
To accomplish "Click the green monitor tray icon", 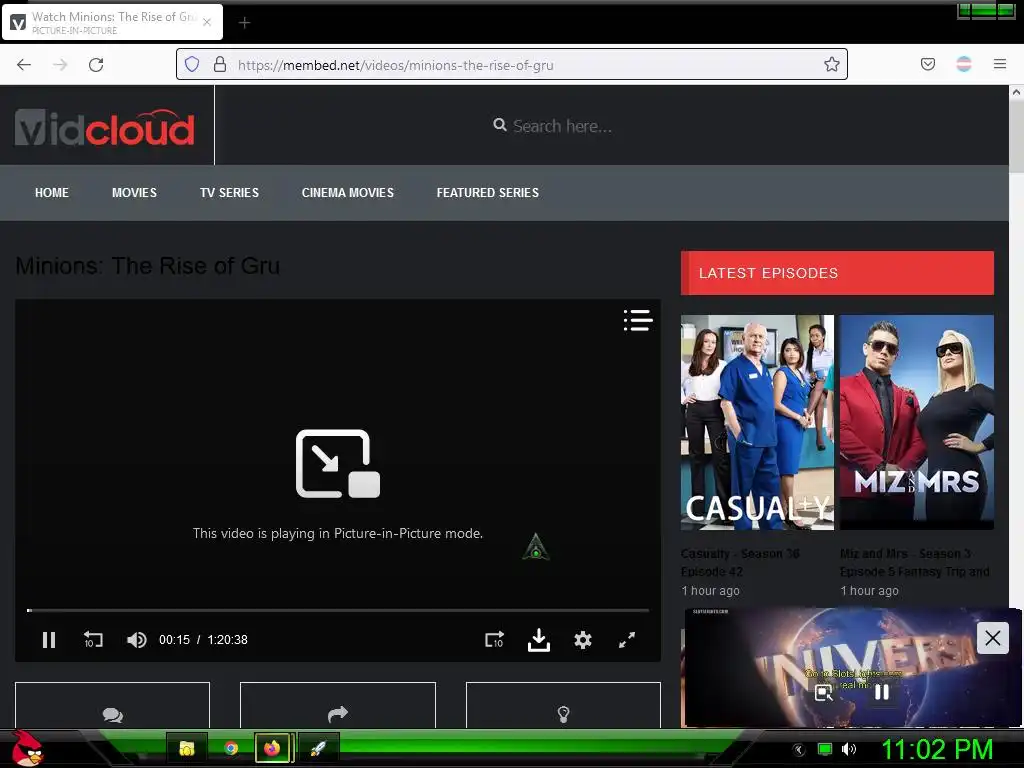I will pyautogui.click(x=825, y=749).
